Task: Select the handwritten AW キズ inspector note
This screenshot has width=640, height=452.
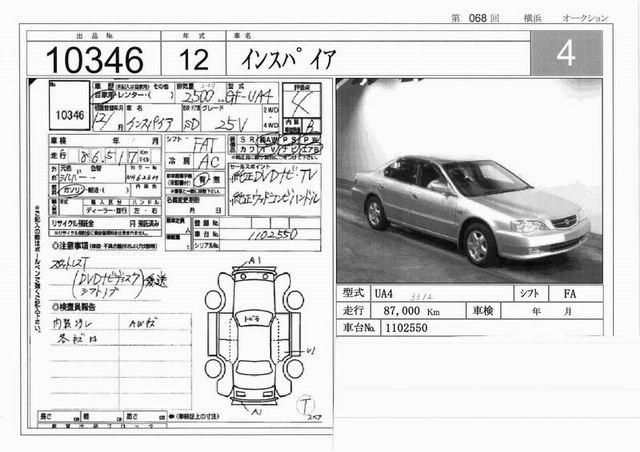Action: coord(142,324)
